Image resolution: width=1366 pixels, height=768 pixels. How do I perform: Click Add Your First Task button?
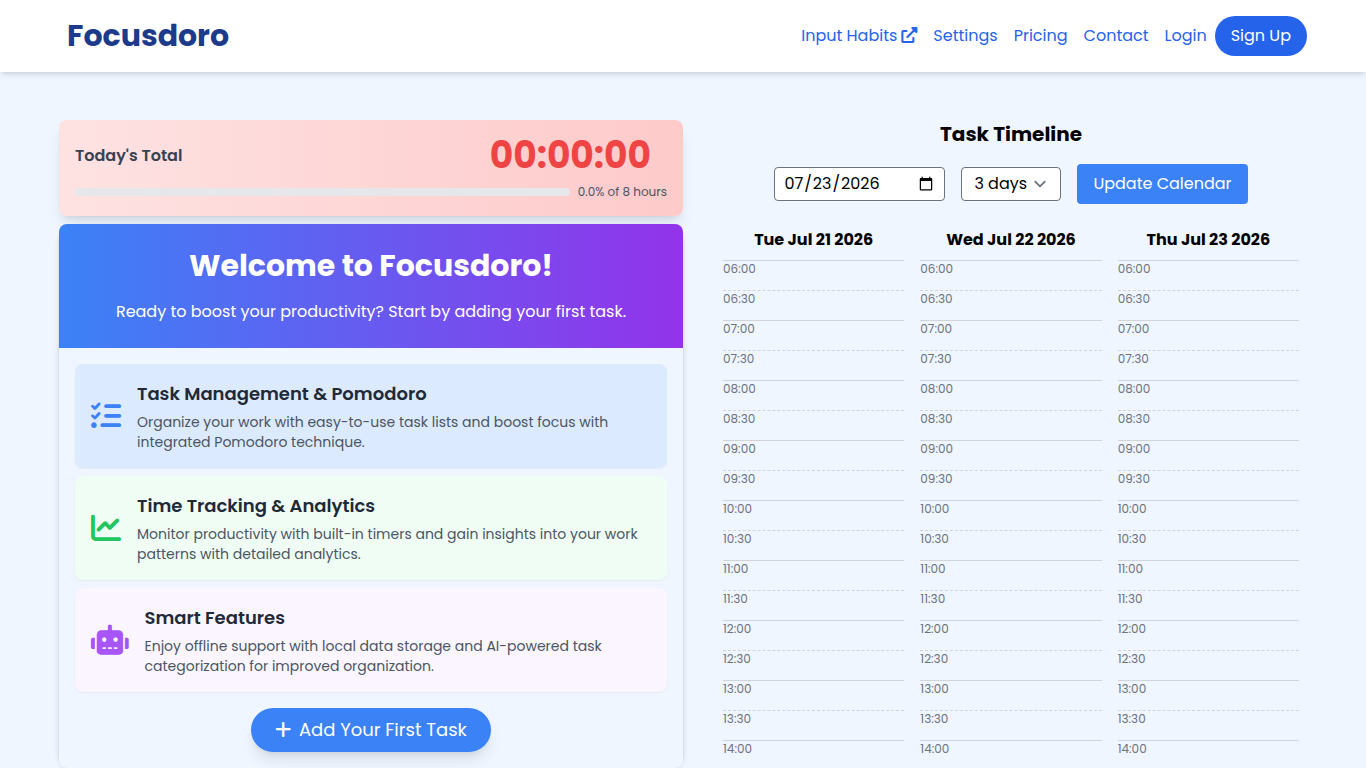coord(371,730)
